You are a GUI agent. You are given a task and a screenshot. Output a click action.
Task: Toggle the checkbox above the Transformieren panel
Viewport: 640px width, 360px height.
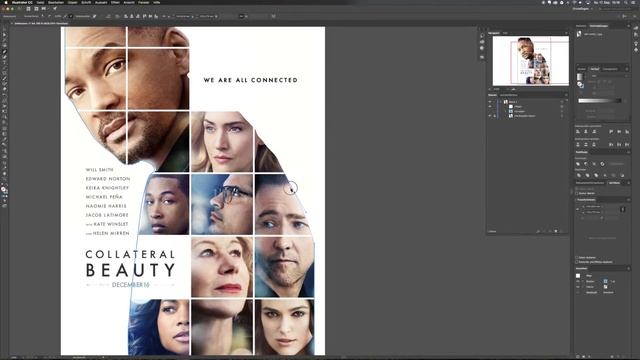coord(577,193)
